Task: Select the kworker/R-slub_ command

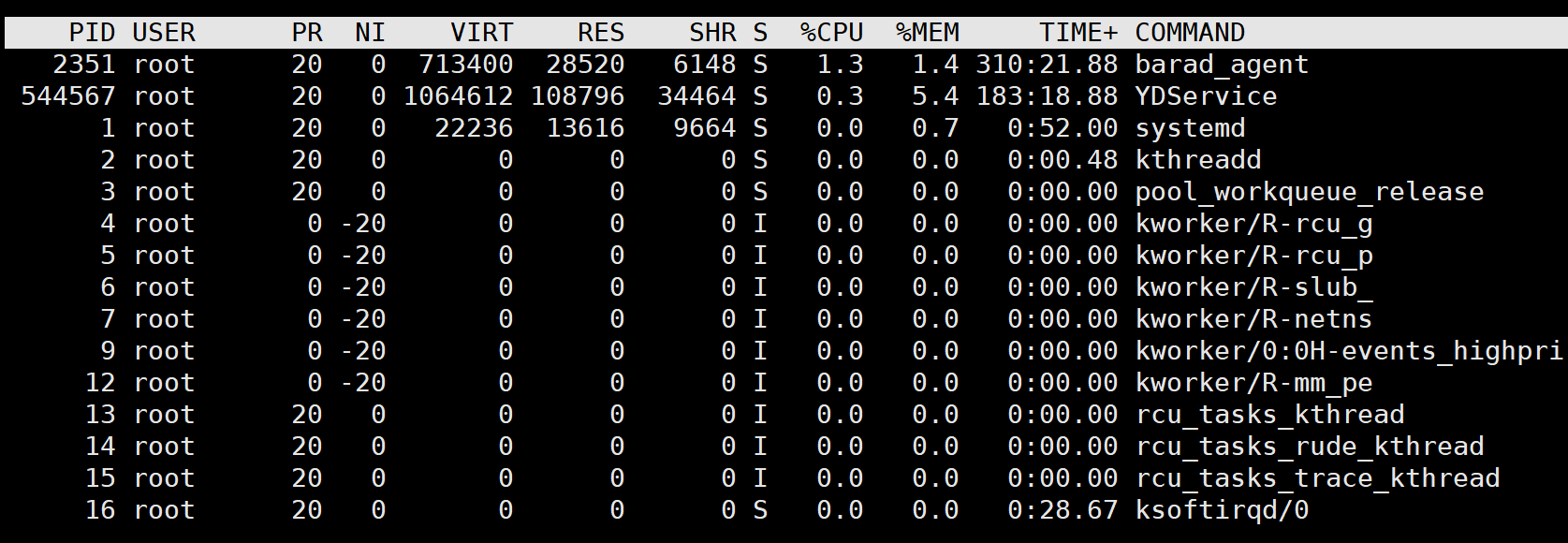Action: coord(1253,287)
